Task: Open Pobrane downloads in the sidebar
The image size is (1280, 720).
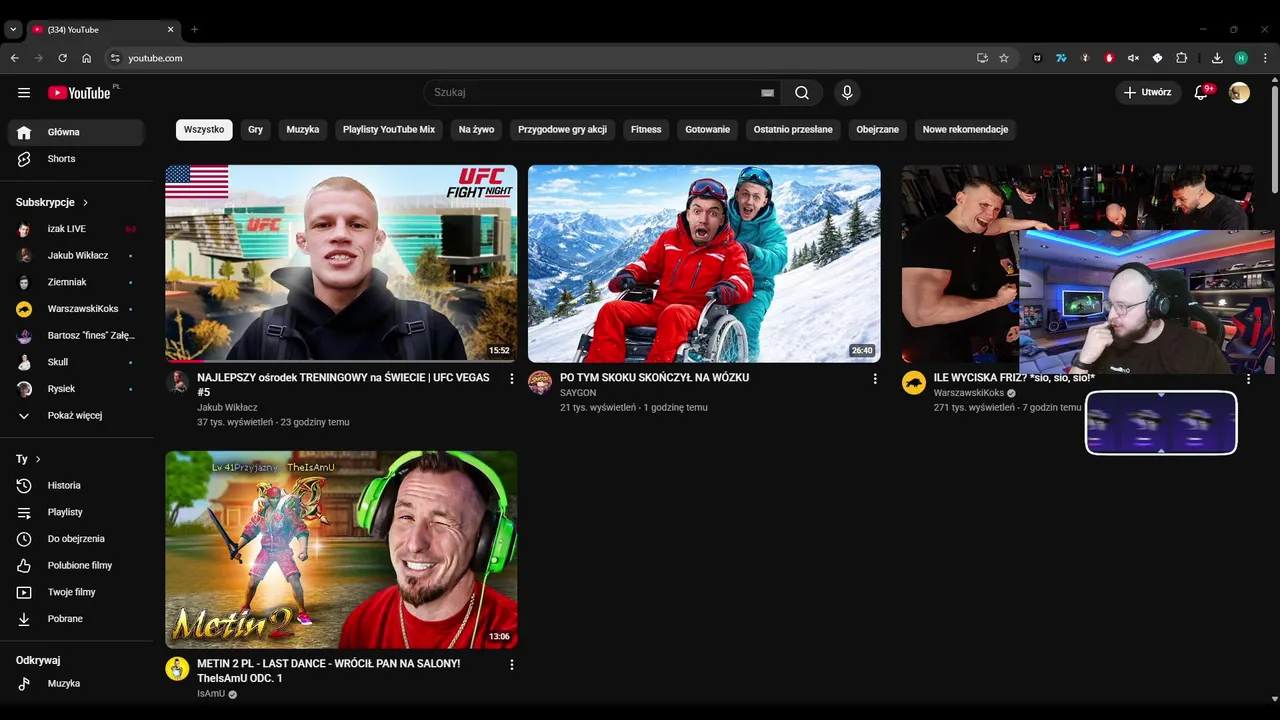Action: coord(76,619)
